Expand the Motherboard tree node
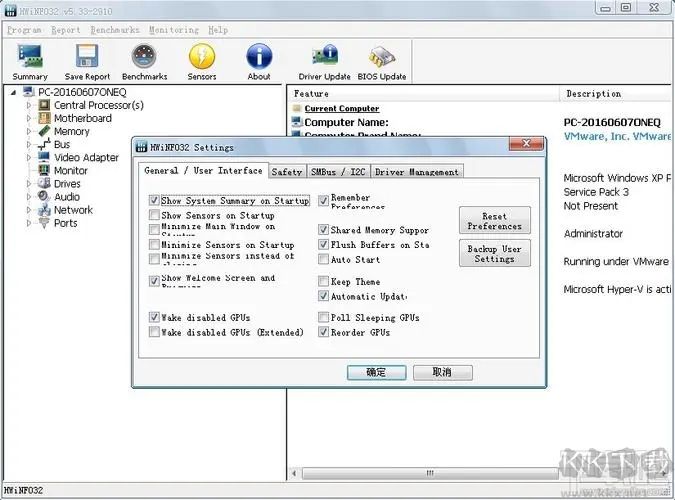This screenshot has height=500, width=675. (28, 118)
